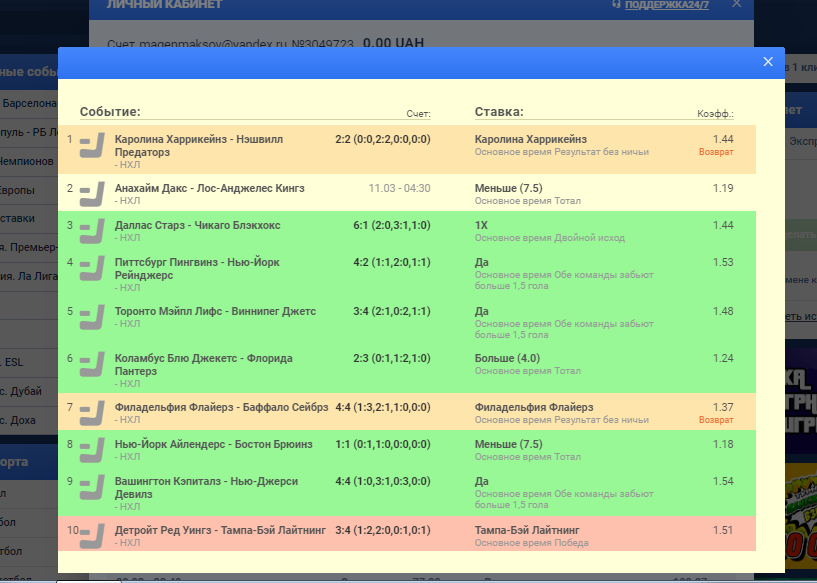
Task: Click the coefficient 1.53
Action: pos(723,262)
